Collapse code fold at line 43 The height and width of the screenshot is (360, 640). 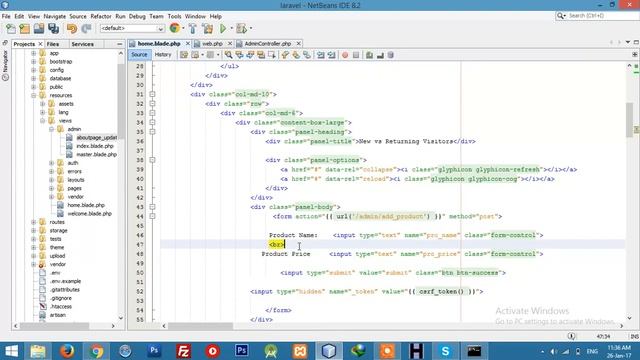152,207
